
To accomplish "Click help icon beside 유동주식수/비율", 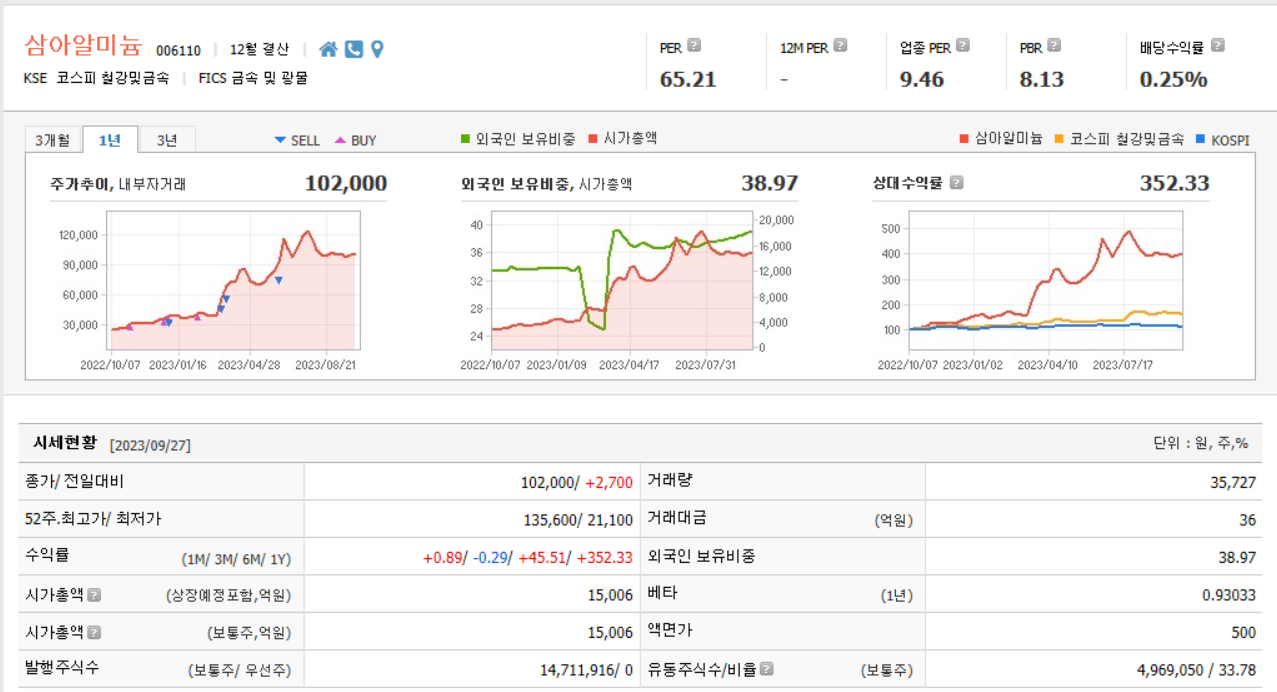I will [766, 669].
